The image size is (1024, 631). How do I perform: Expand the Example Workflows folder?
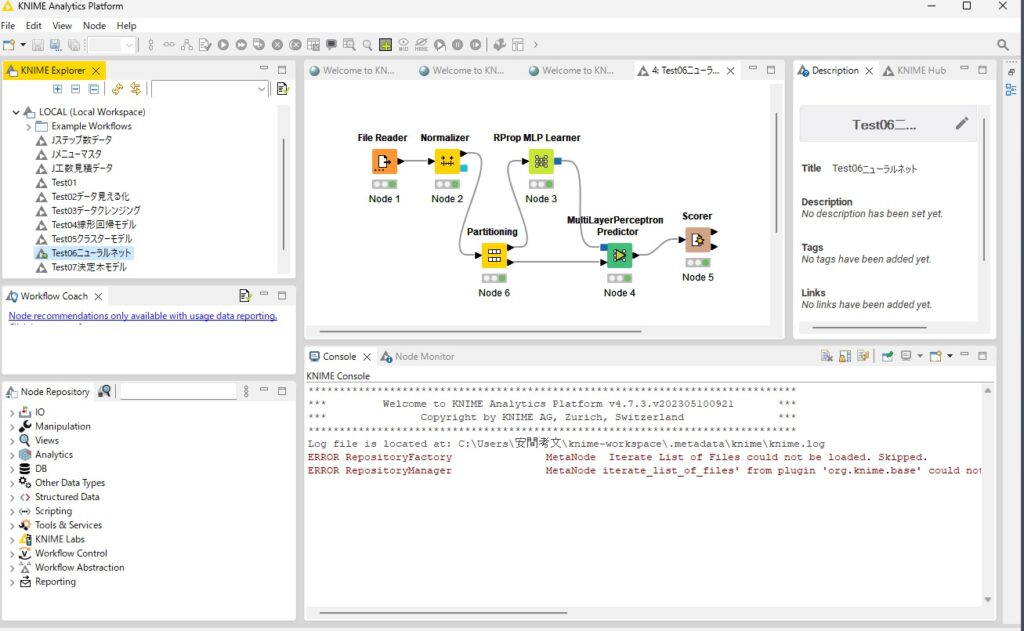[x=28, y=127]
